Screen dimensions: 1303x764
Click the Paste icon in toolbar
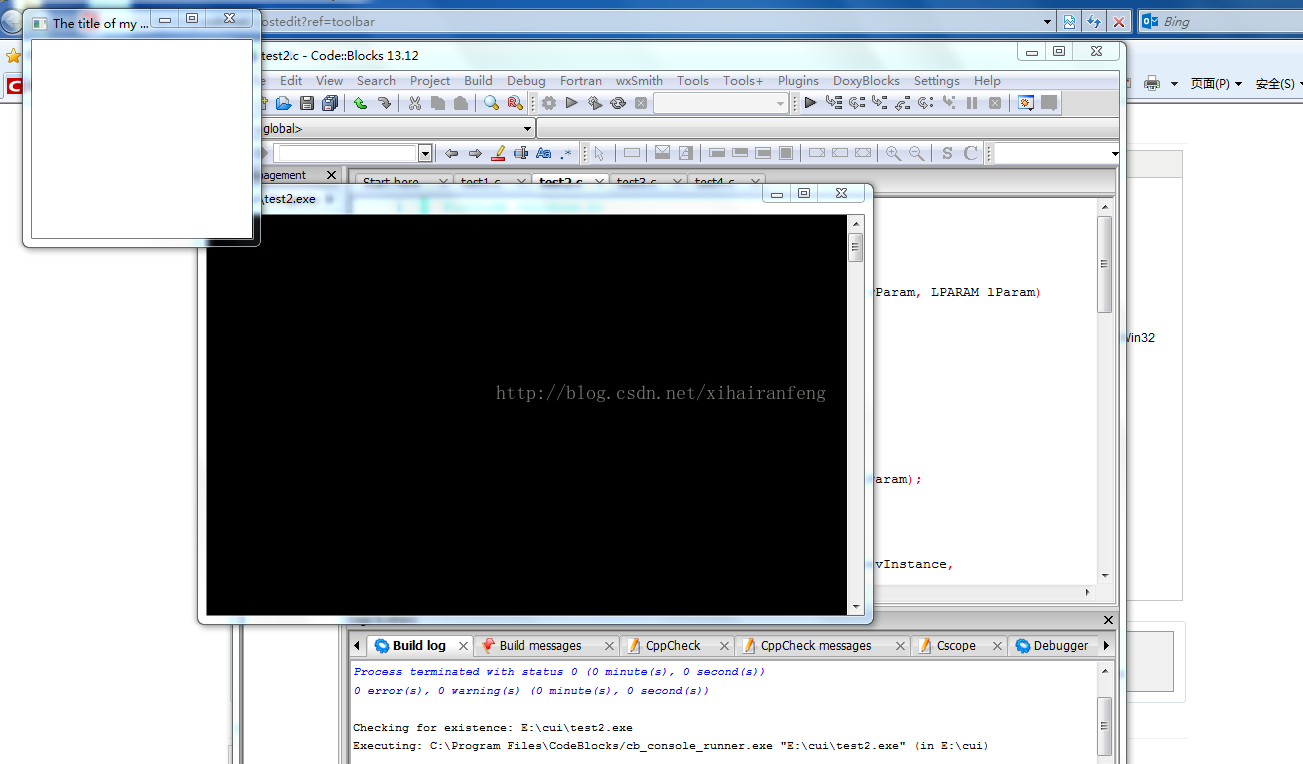click(461, 103)
